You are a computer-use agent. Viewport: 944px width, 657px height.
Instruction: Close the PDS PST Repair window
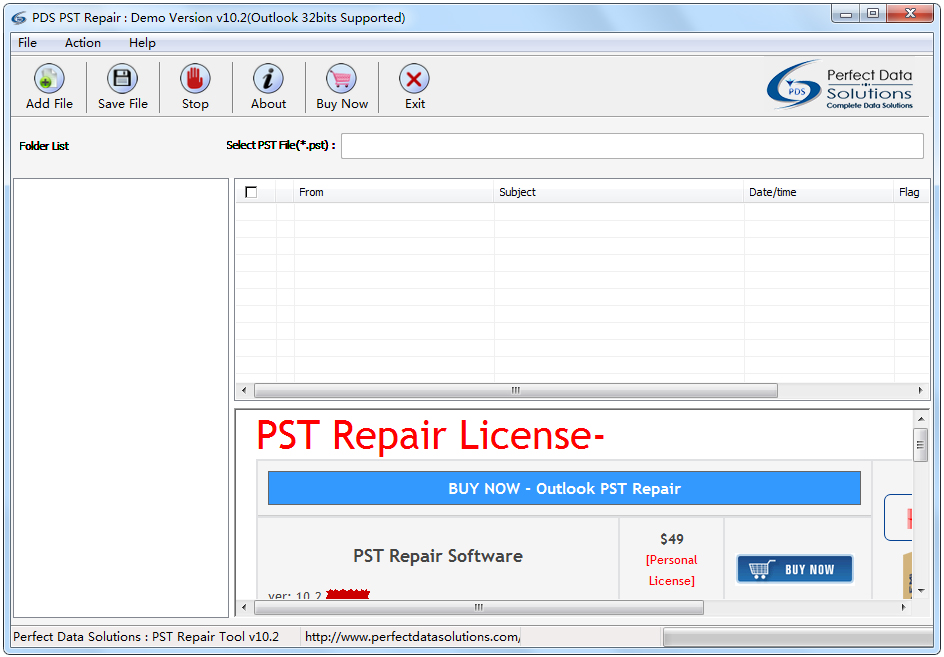tap(910, 14)
